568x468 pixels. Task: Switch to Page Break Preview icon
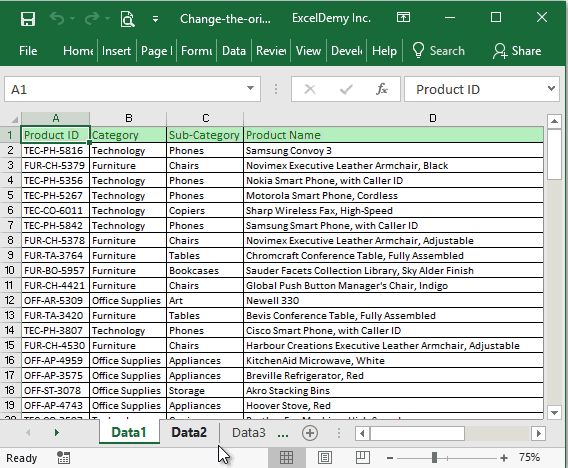[363, 457]
